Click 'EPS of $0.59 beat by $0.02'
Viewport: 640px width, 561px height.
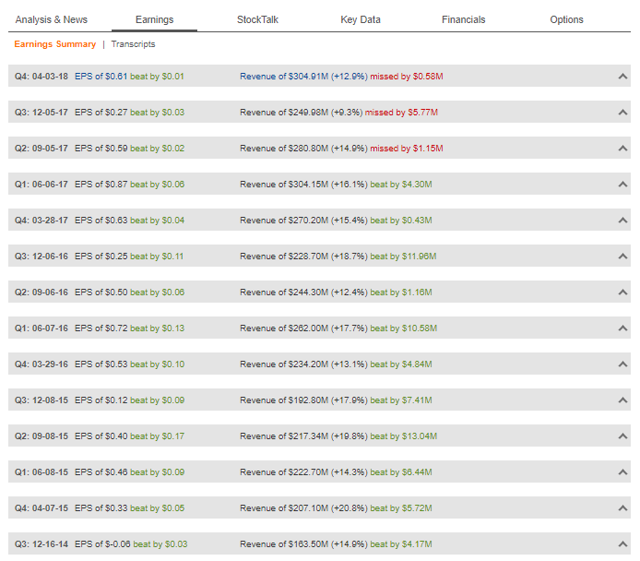point(129,148)
